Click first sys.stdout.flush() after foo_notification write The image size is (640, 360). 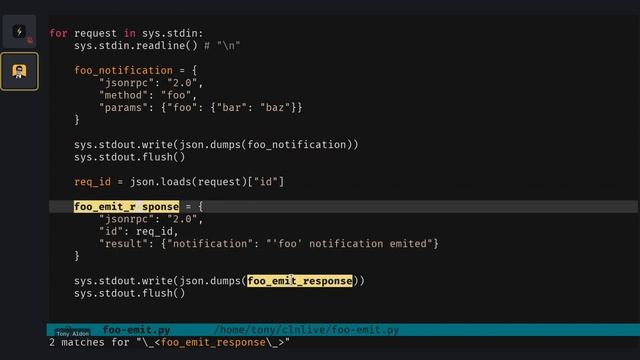click(129, 157)
